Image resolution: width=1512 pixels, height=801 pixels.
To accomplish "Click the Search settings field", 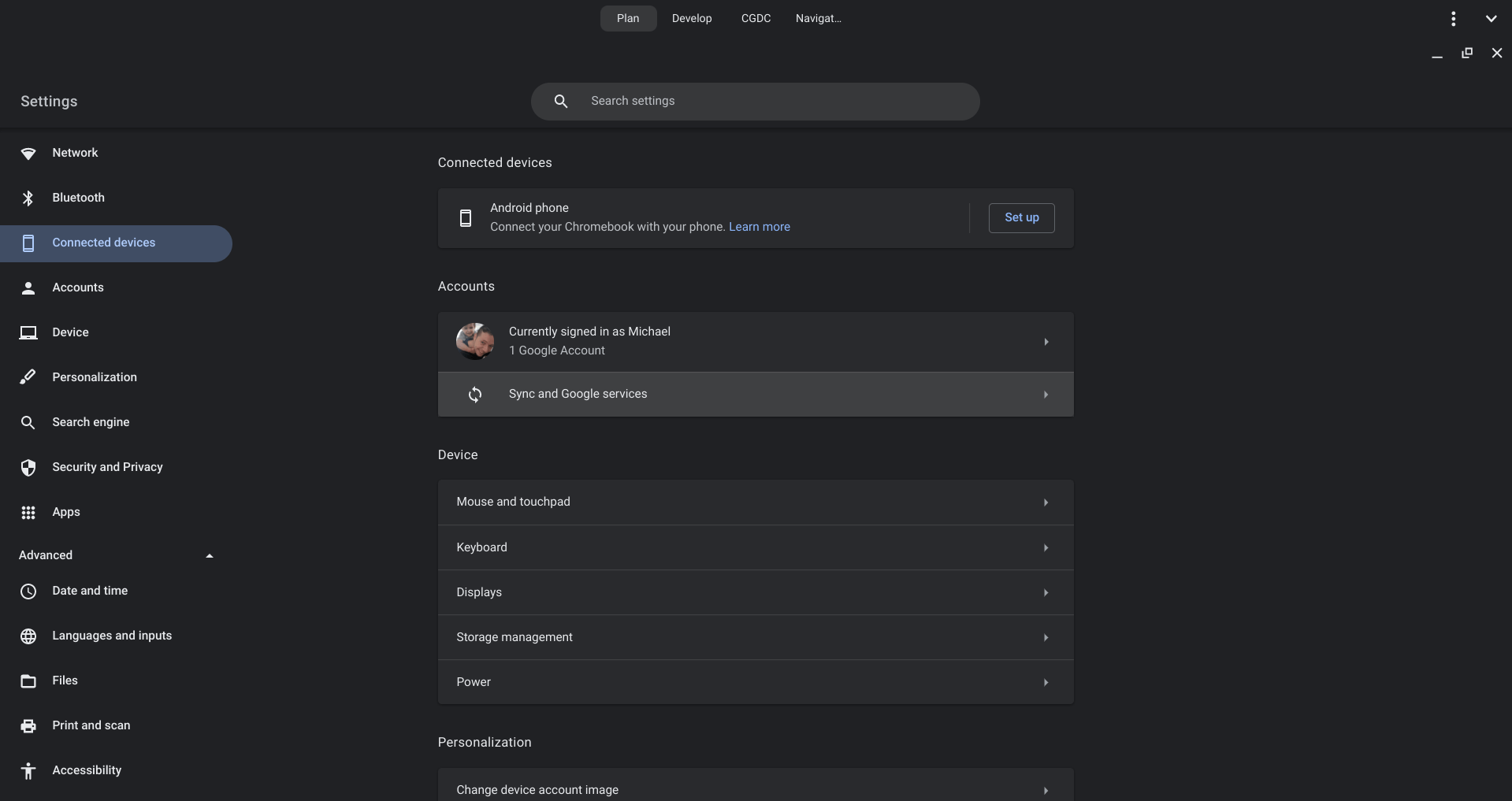I will click(756, 101).
